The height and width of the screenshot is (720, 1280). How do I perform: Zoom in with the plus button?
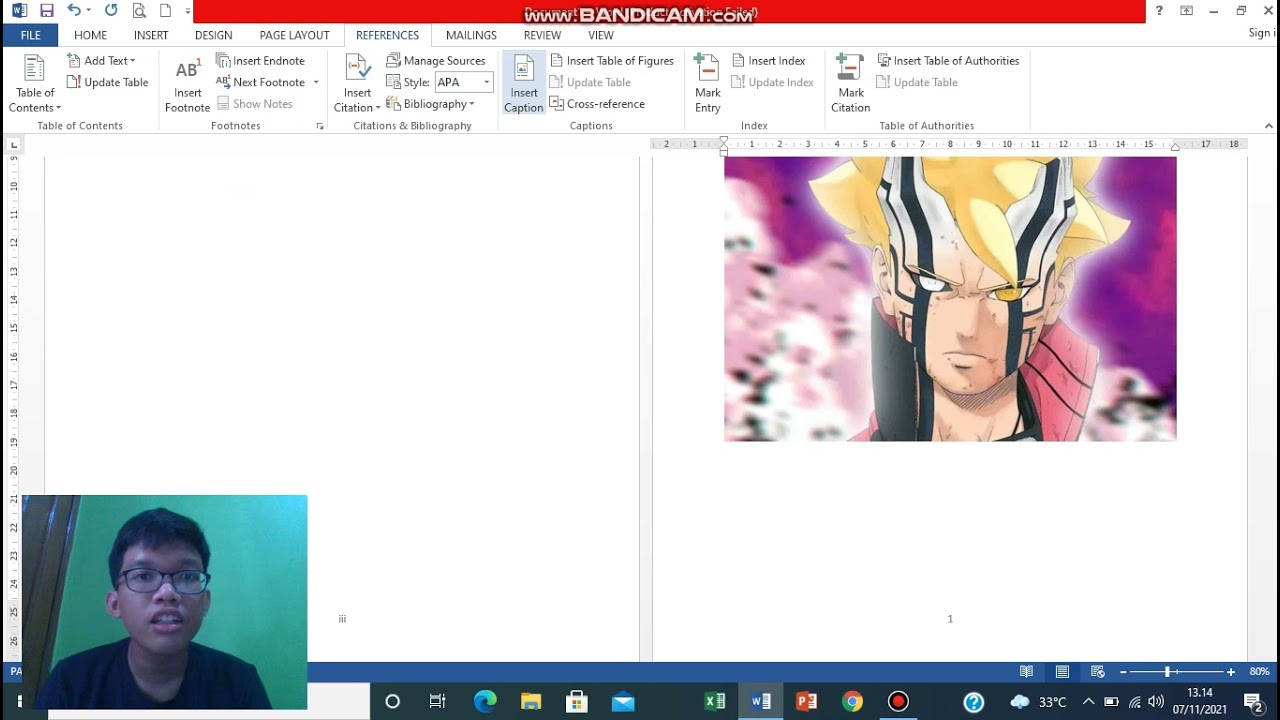click(x=1231, y=672)
